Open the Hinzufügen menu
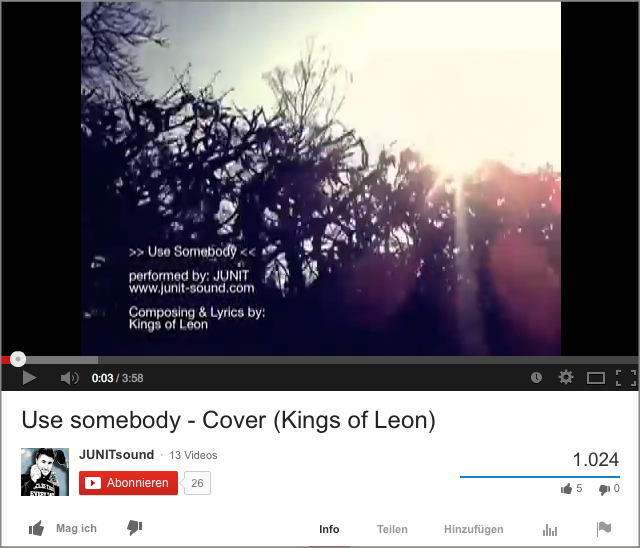 [473, 529]
